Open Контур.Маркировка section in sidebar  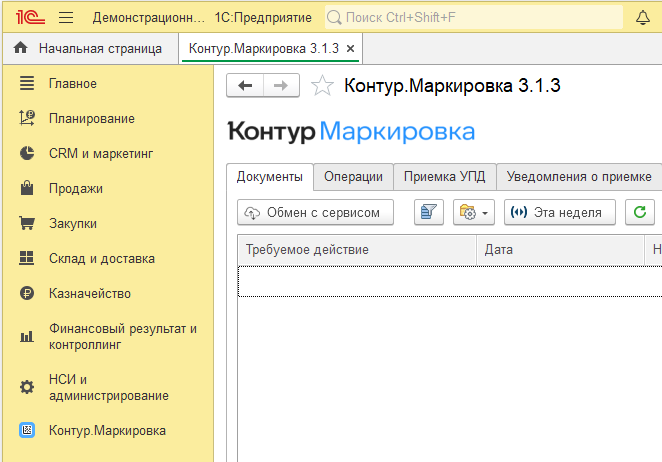(x=107, y=431)
